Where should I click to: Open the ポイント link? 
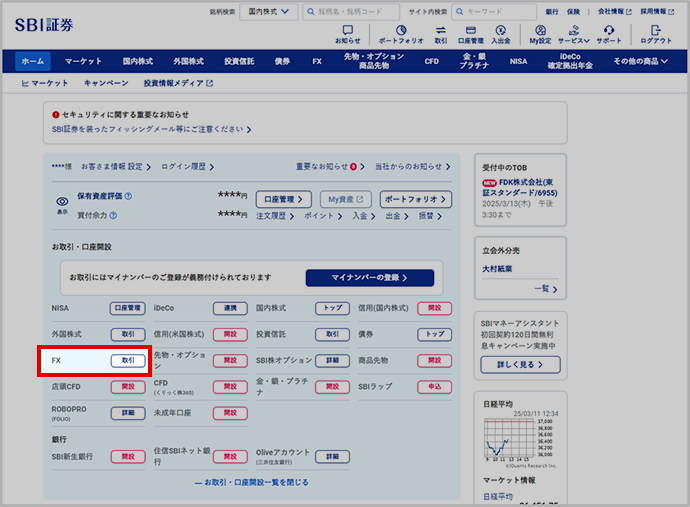[x=323, y=216]
